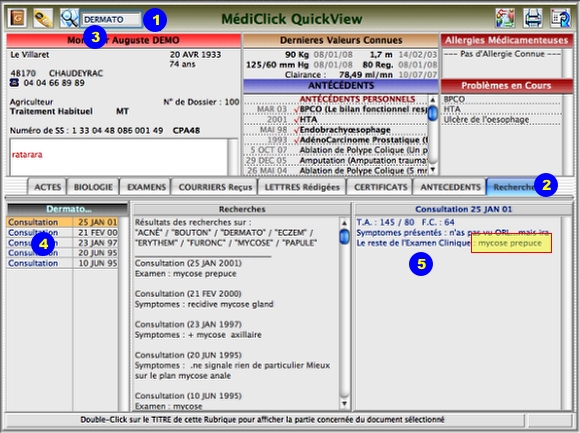Viewport: 580px width, 433px height.
Task: Select the LETTRES Rédigées tab
Action: (x=302, y=187)
